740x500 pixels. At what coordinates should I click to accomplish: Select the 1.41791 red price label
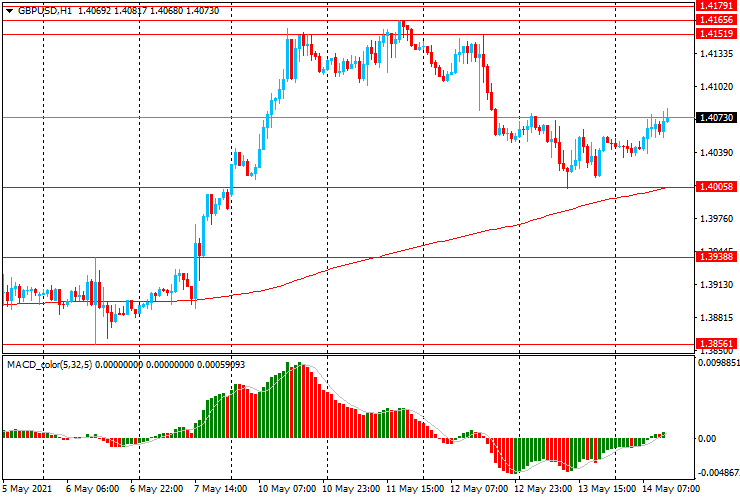716,6
